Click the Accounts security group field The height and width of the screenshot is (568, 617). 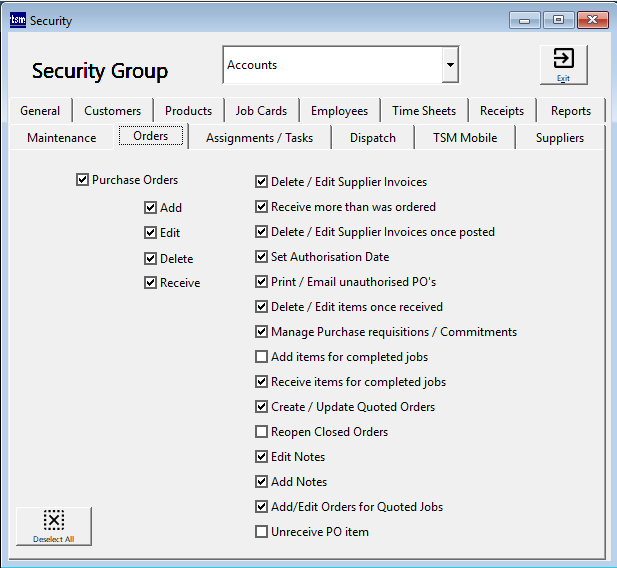(x=331, y=66)
